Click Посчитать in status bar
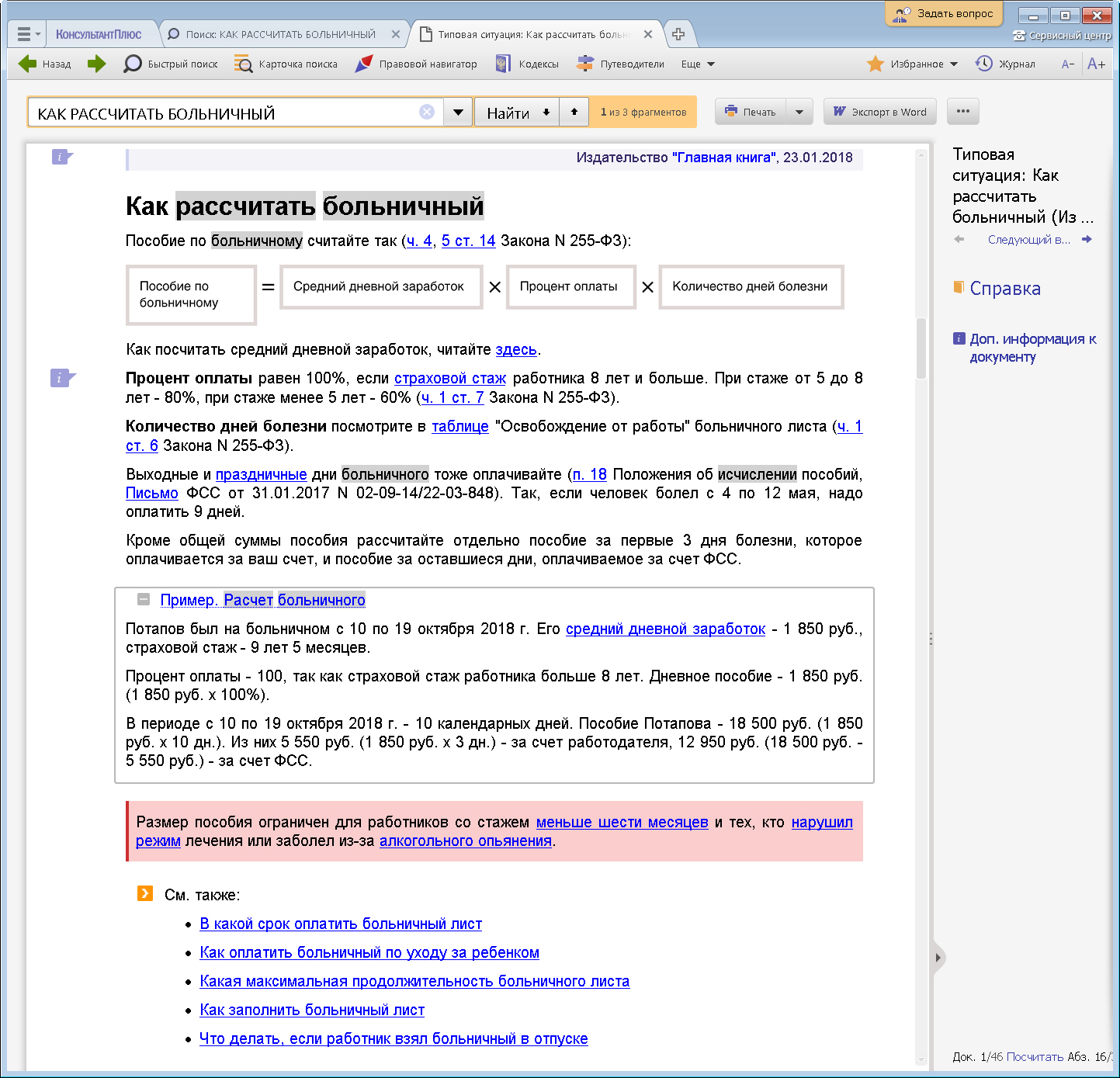 pos(1035,1057)
